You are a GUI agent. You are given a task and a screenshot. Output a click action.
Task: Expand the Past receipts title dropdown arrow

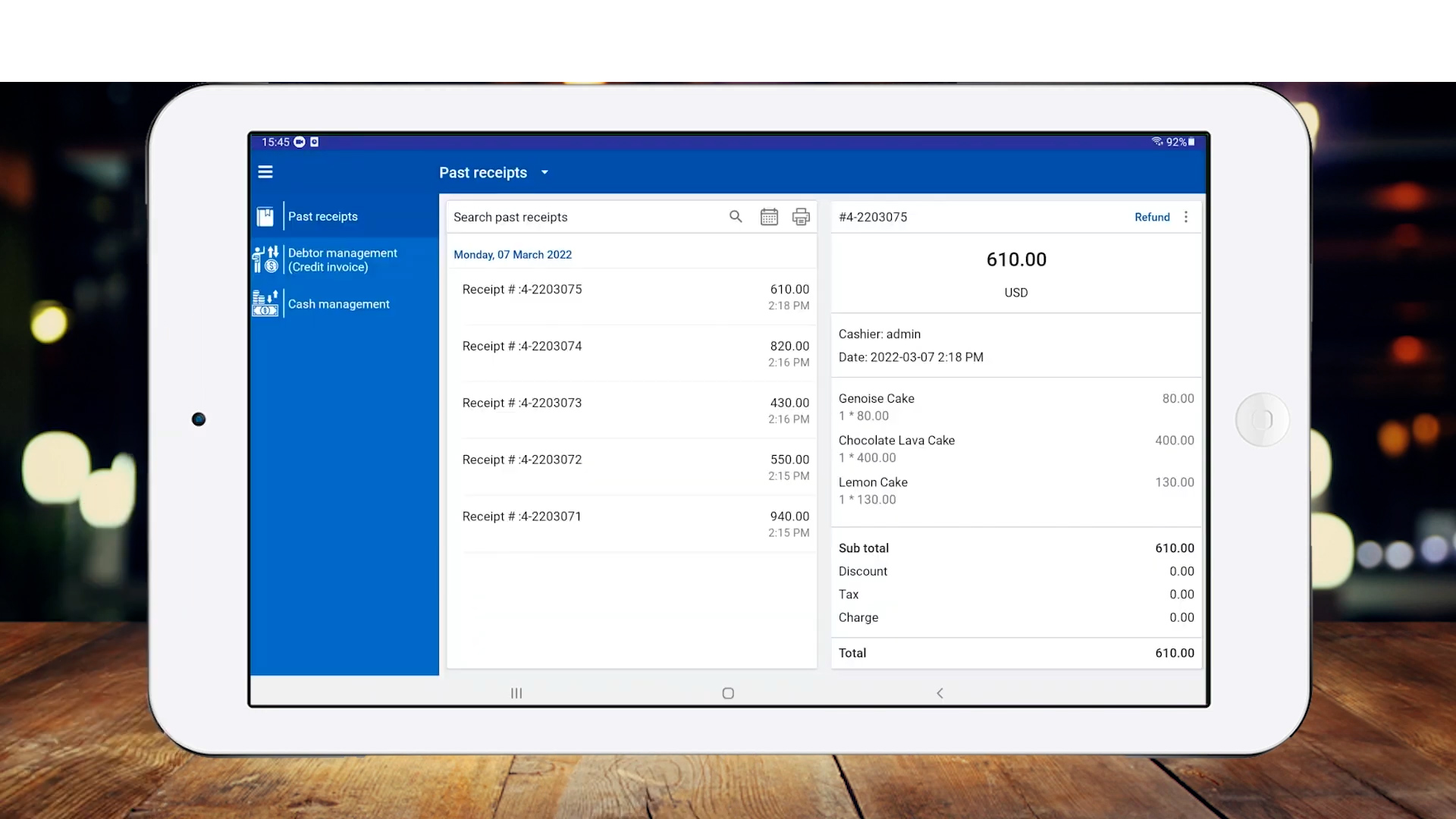tap(544, 173)
